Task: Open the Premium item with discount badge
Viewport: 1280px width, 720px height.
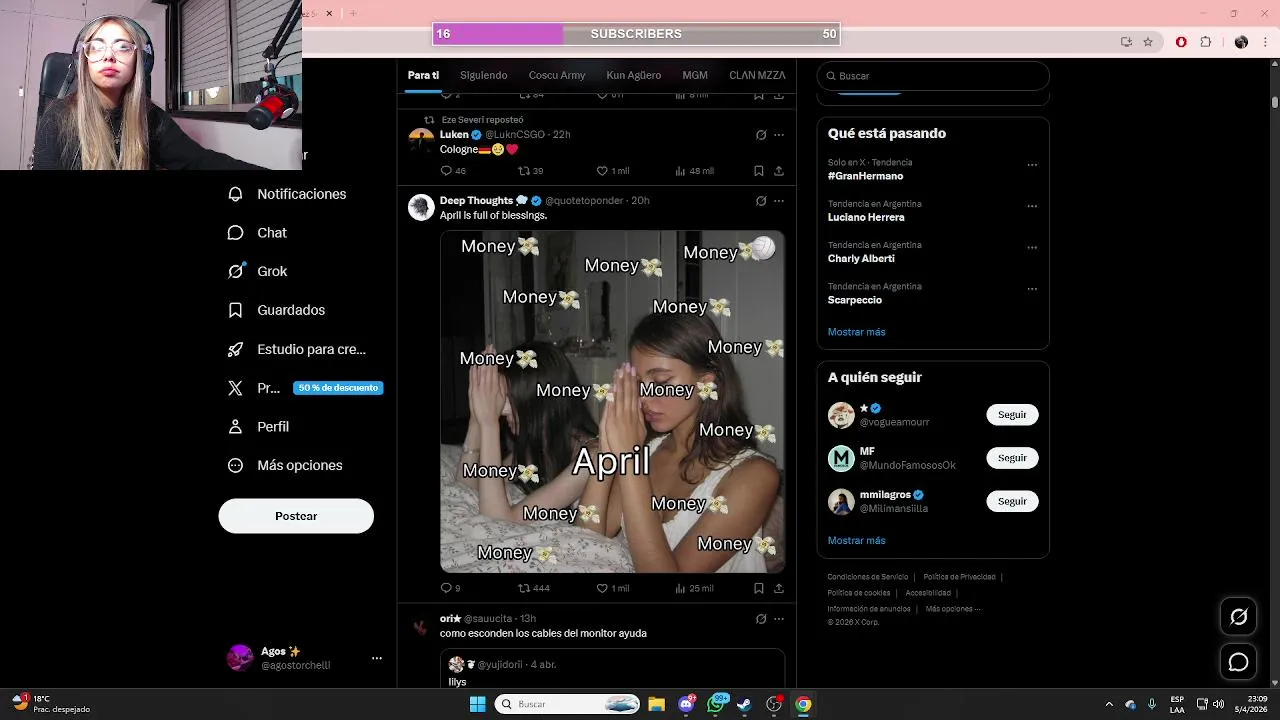Action: 305,388
